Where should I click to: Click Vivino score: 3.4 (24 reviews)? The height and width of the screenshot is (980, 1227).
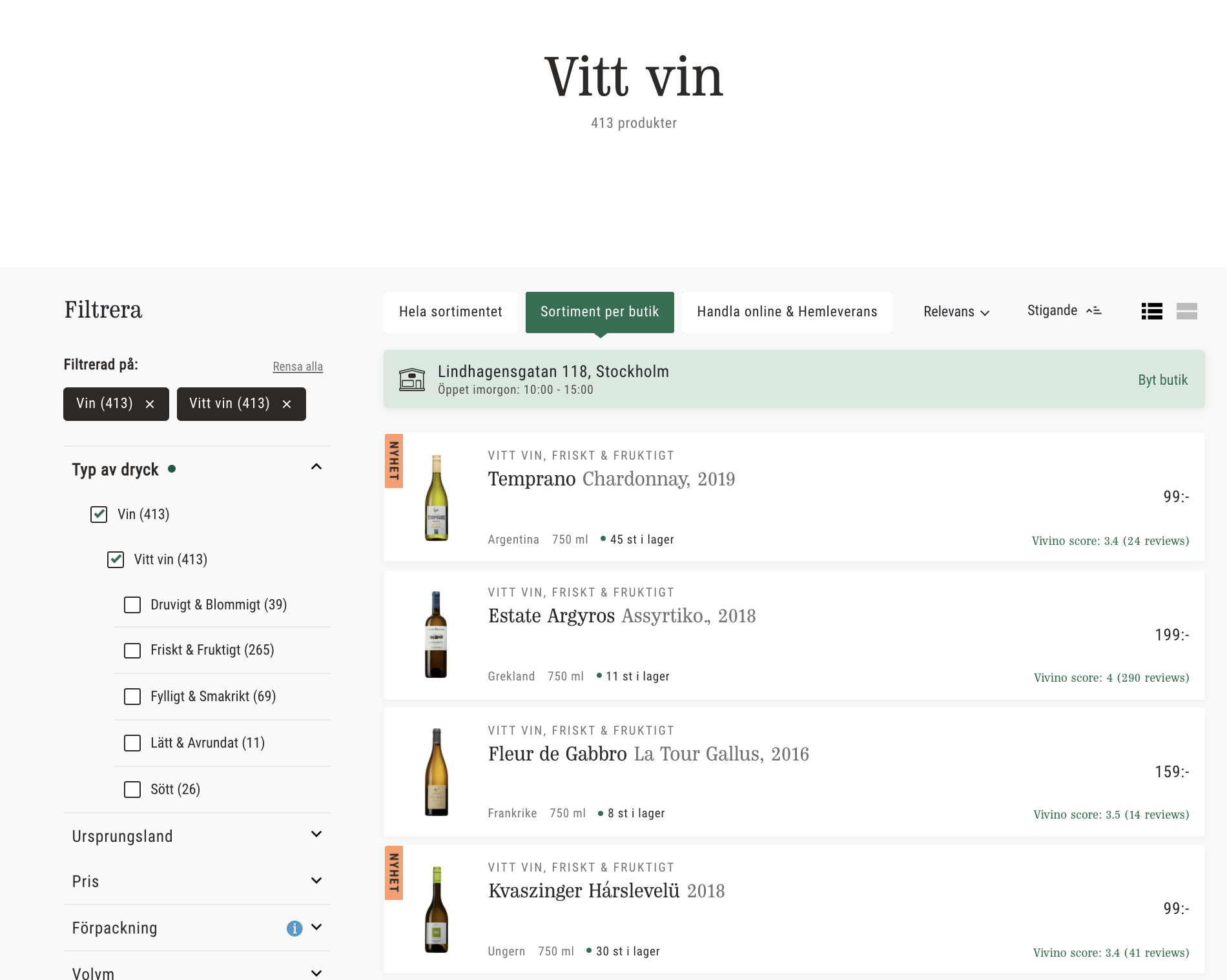click(1110, 541)
